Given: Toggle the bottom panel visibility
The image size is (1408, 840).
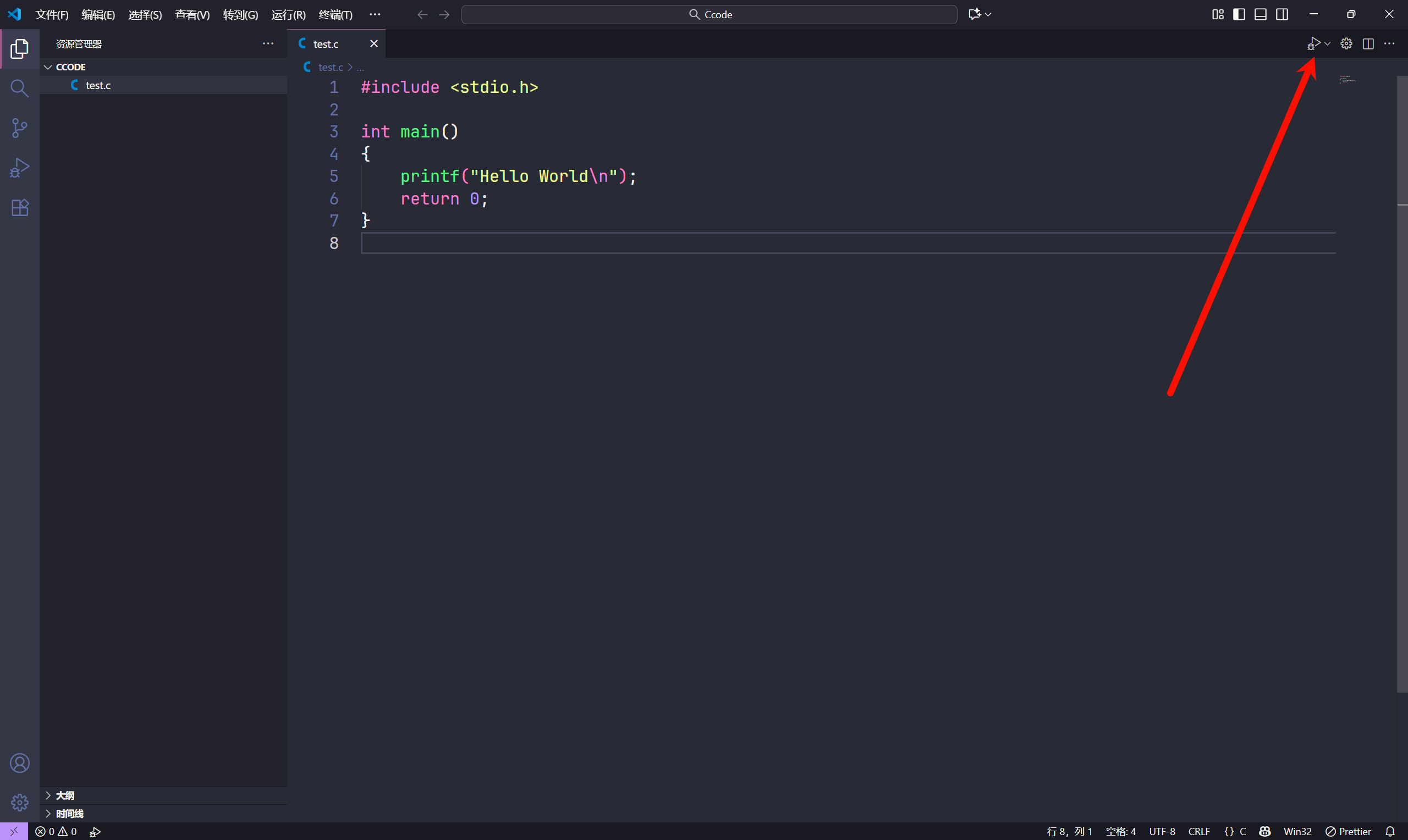Looking at the screenshot, I should click(x=1260, y=14).
